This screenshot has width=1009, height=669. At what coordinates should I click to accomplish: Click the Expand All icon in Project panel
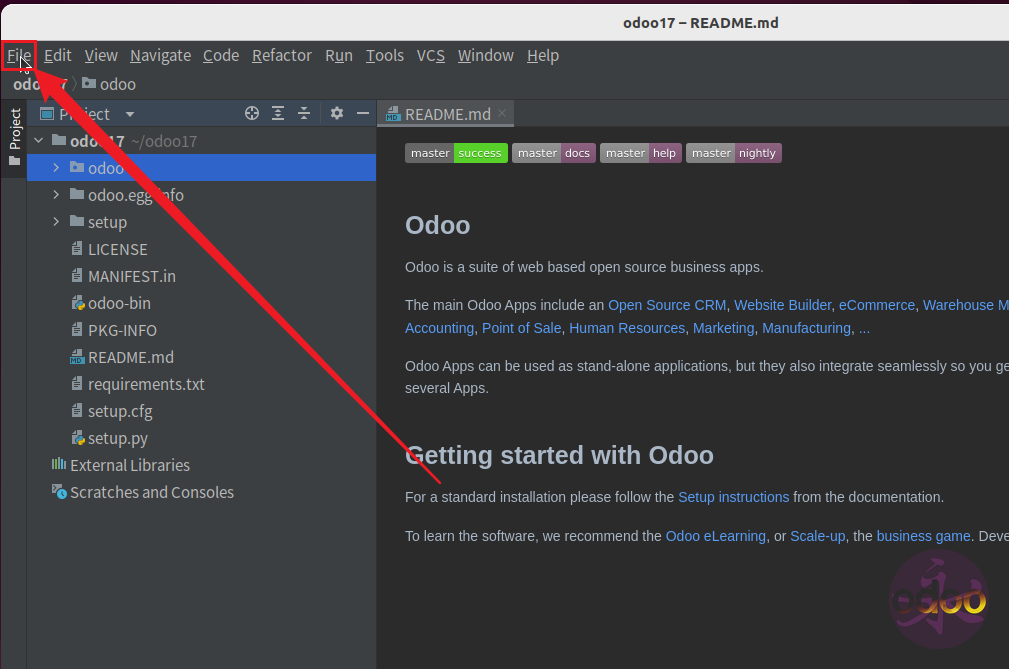[278, 114]
